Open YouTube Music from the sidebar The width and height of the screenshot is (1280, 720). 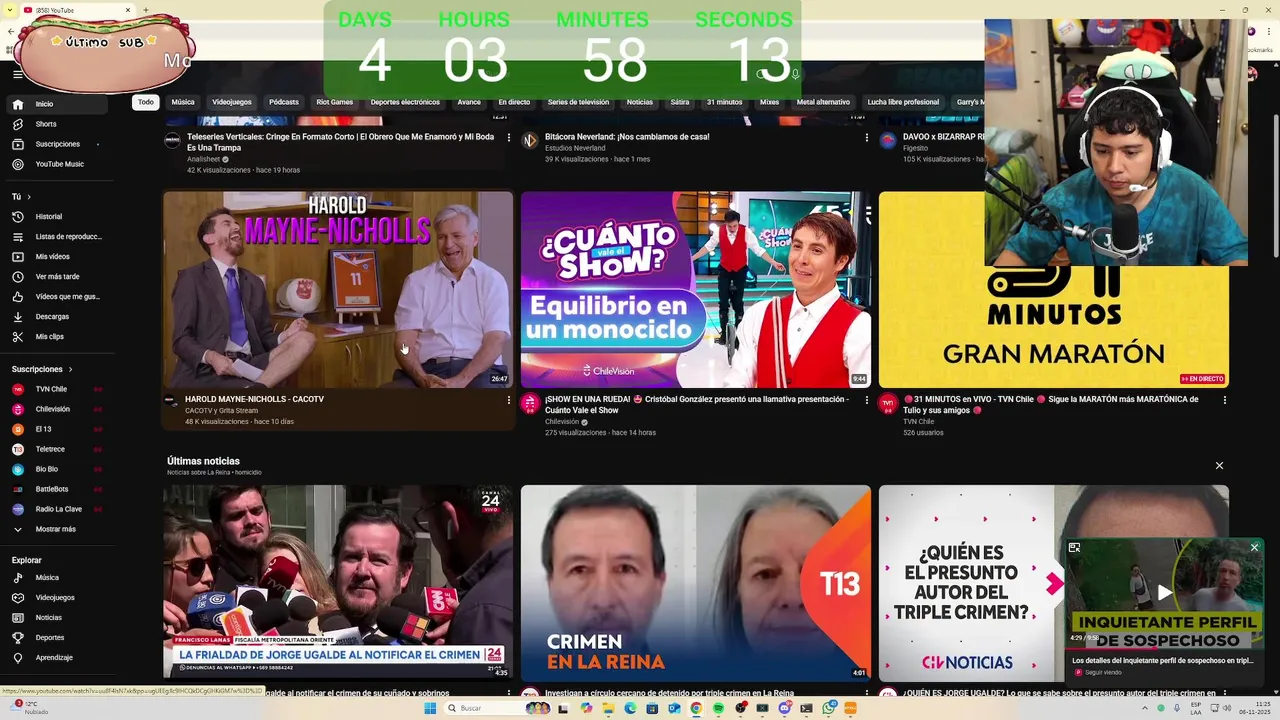pyautogui.click(x=58, y=164)
